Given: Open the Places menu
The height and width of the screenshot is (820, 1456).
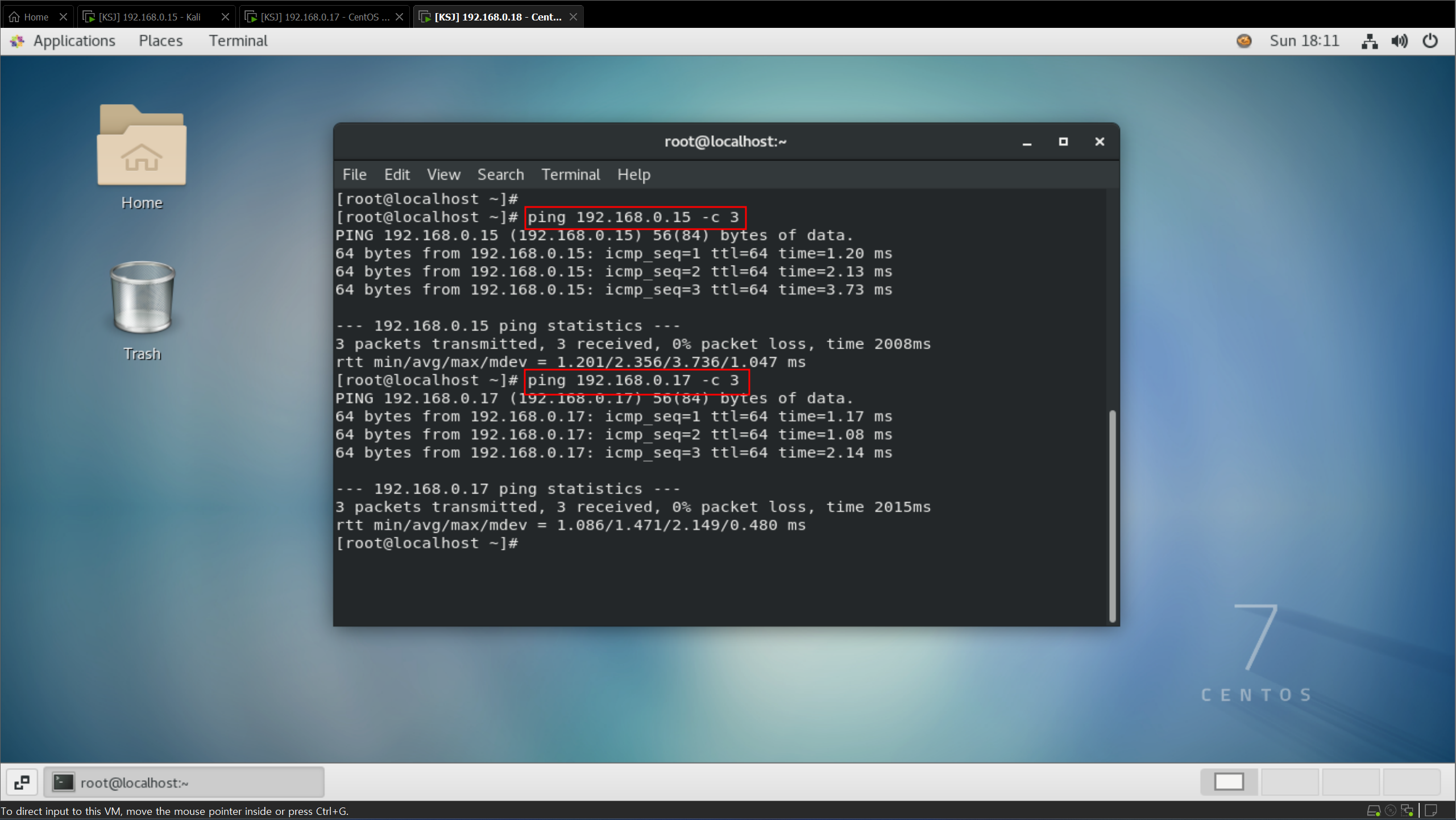Looking at the screenshot, I should [x=160, y=41].
